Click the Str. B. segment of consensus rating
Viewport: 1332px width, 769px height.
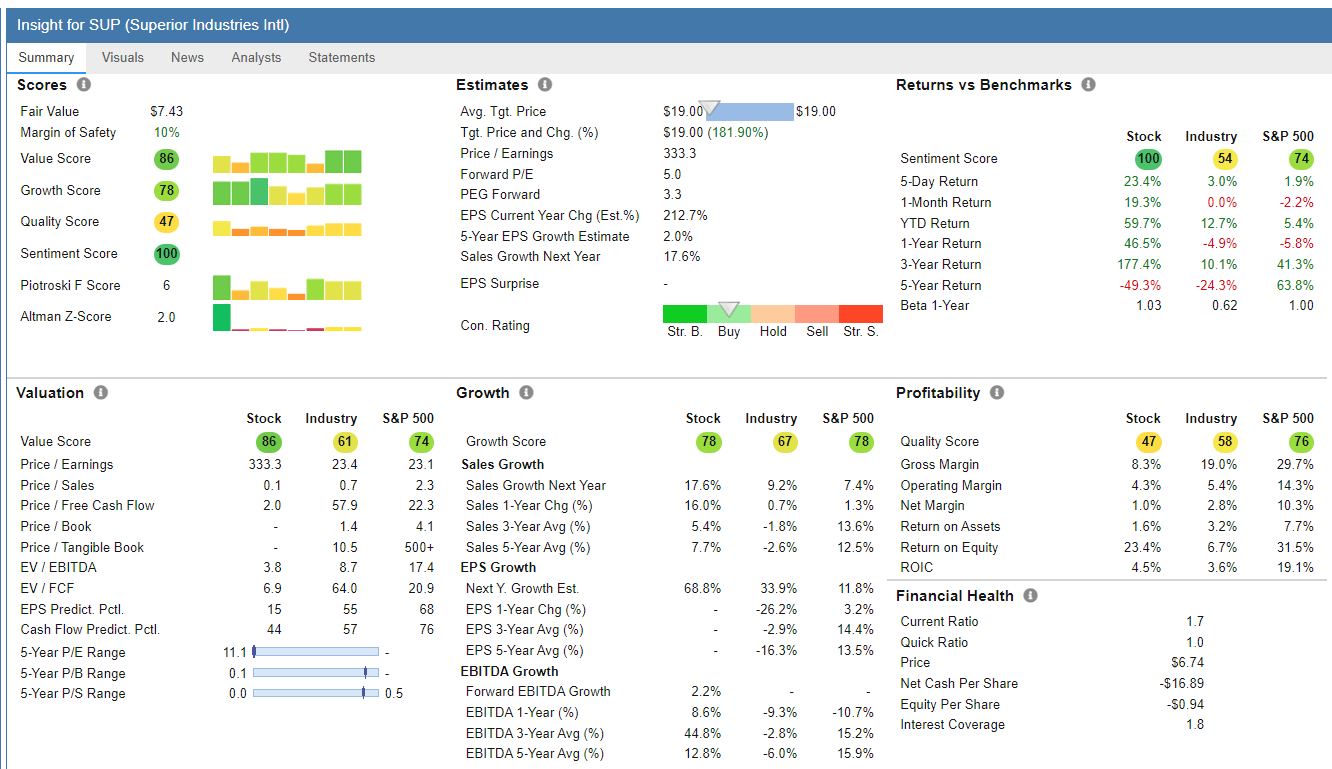[x=685, y=314]
